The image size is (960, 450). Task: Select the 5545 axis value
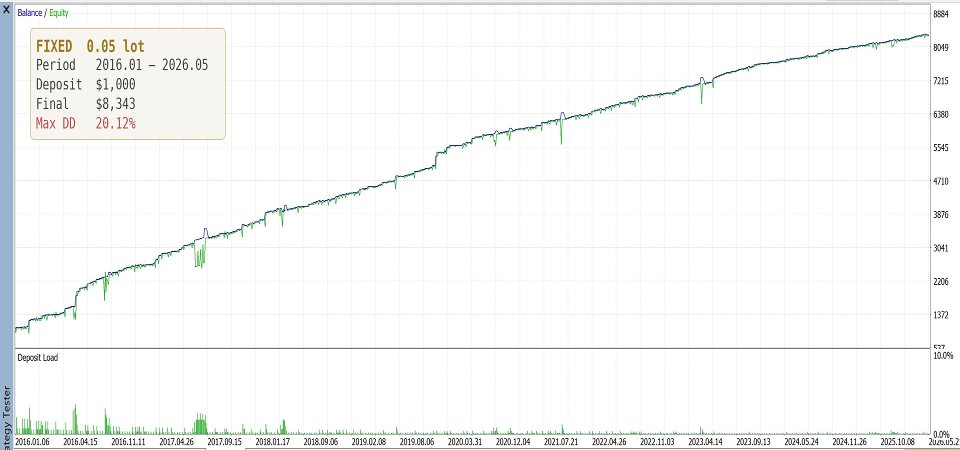point(940,148)
